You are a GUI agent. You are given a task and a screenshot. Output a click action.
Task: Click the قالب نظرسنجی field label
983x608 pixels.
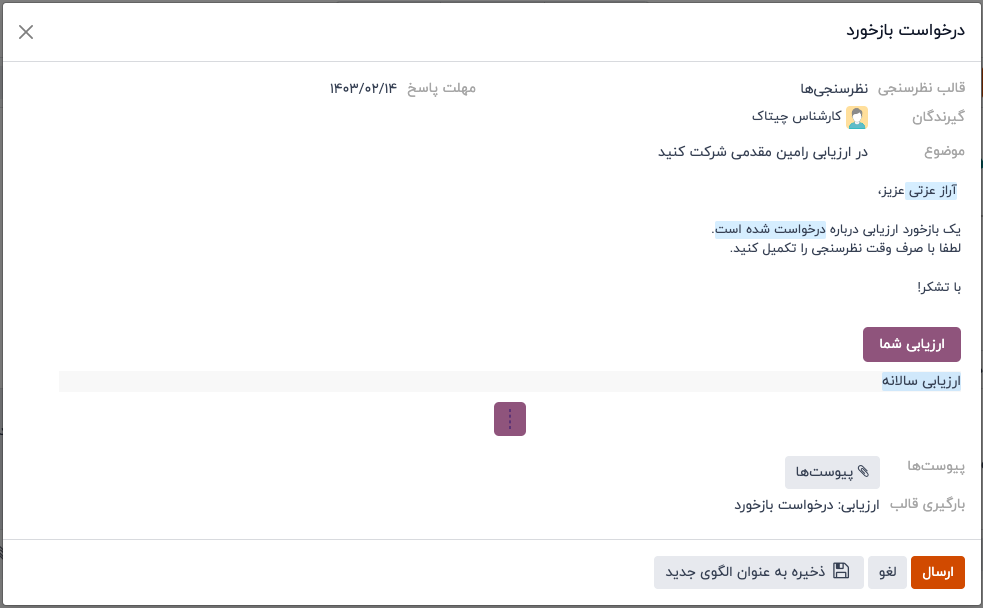[x=921, y=89]
